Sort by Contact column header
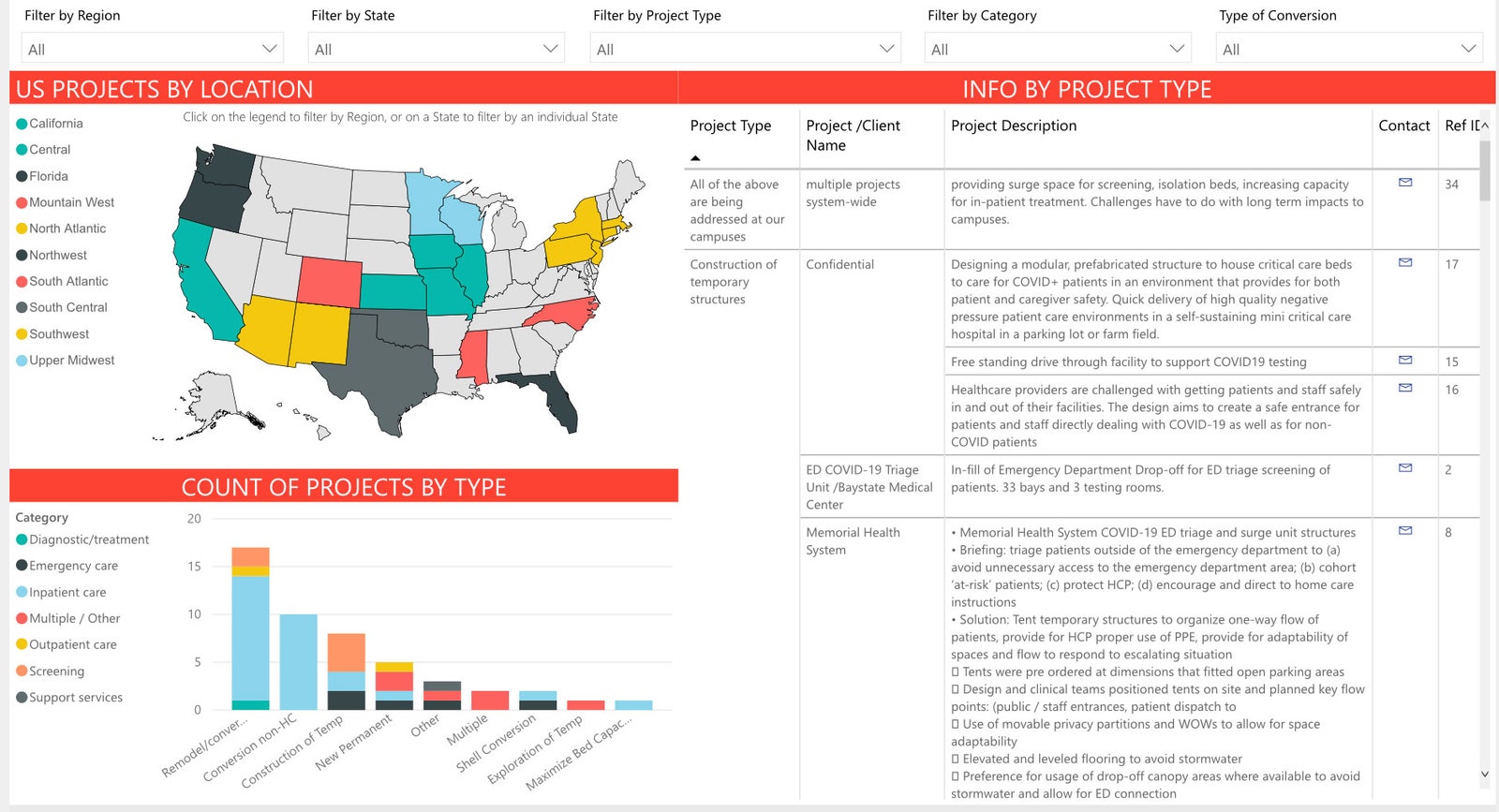The height and width of the screenshot is (812, 1499). pyautogui.click(x=1403, y=125)
